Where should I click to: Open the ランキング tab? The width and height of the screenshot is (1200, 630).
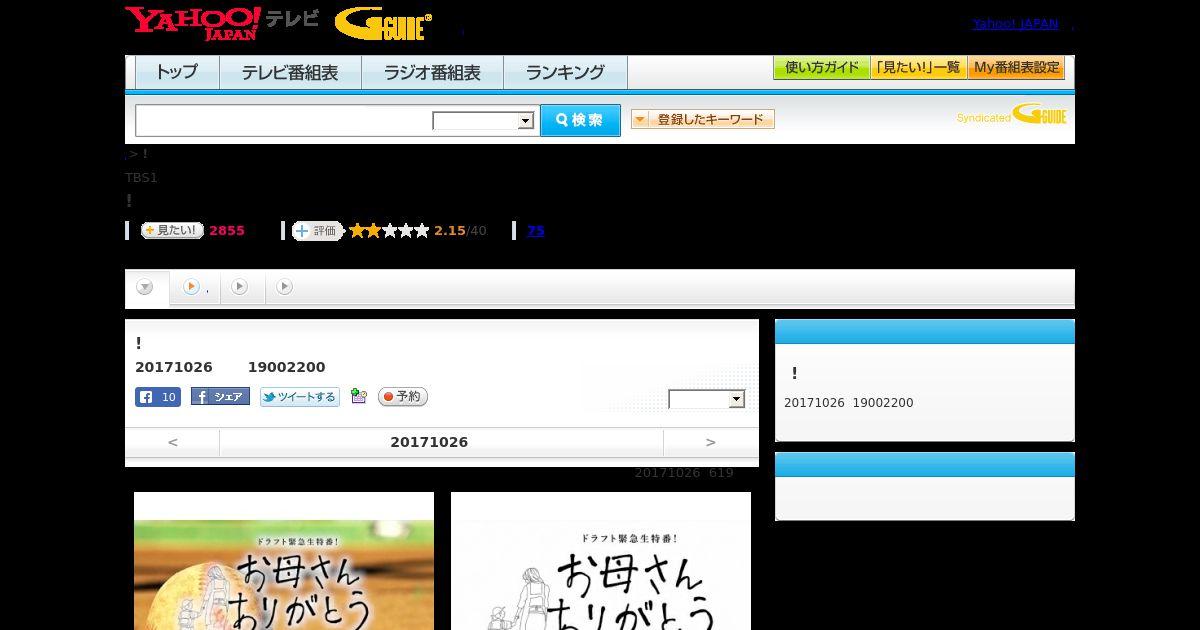pos(565,72)
